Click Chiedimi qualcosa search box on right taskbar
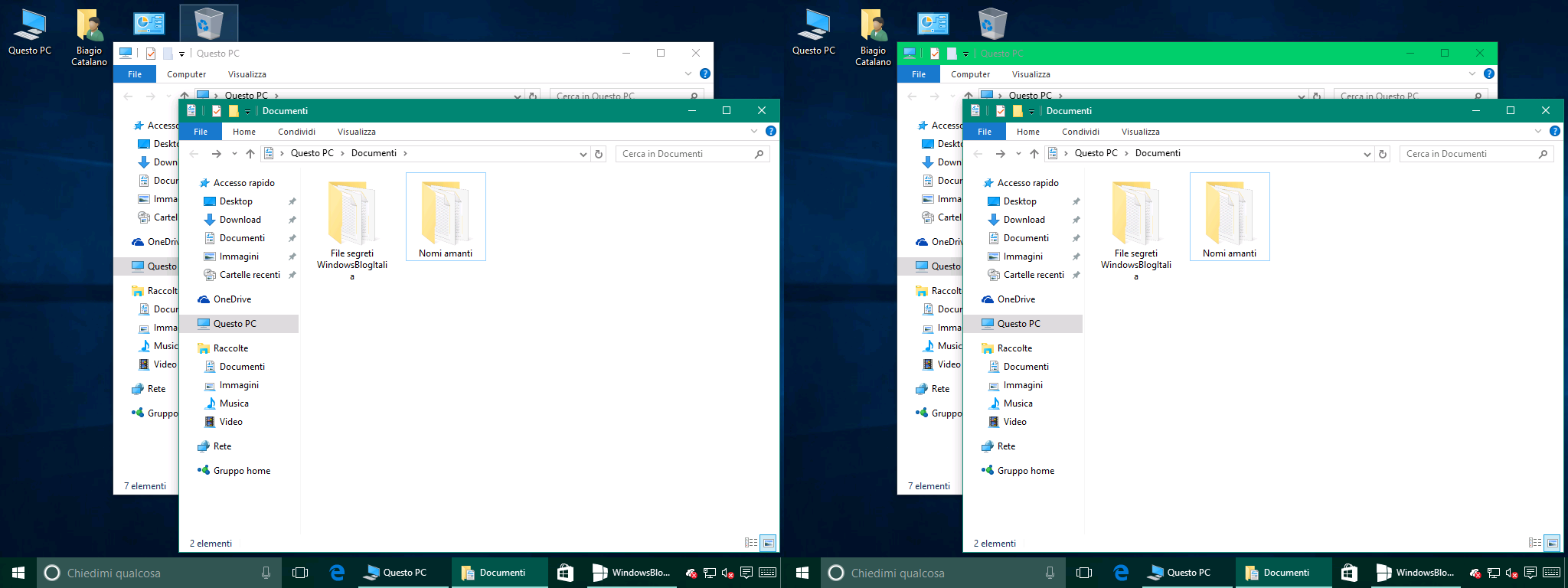The image size is (1568, 588). [943, 573]
